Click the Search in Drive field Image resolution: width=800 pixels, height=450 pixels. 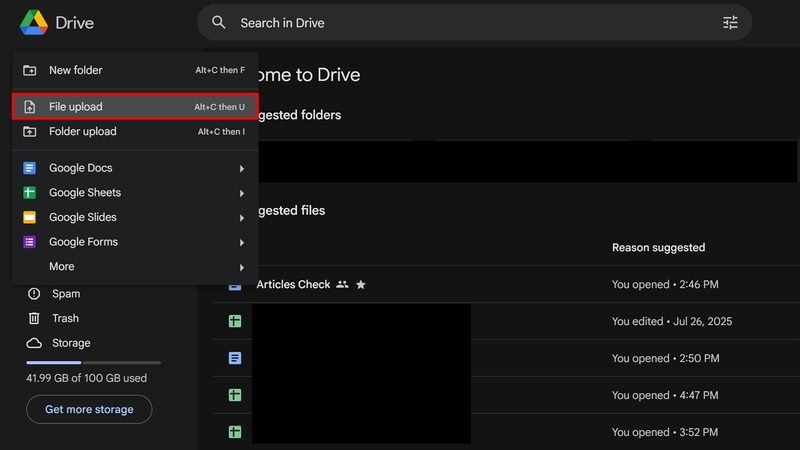click(x=474, y=22)
